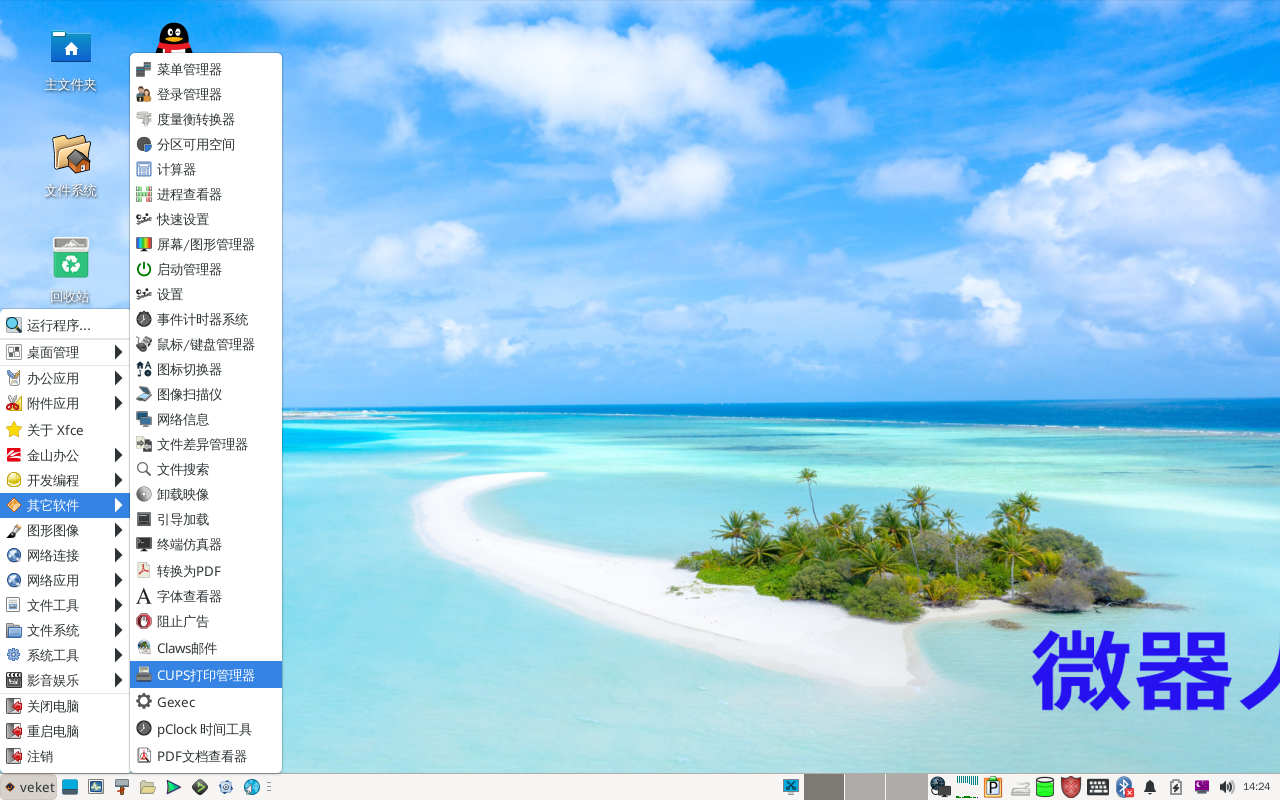Select 转换为PDF entry
The image size is (1280, 800).
coord(206,570)
